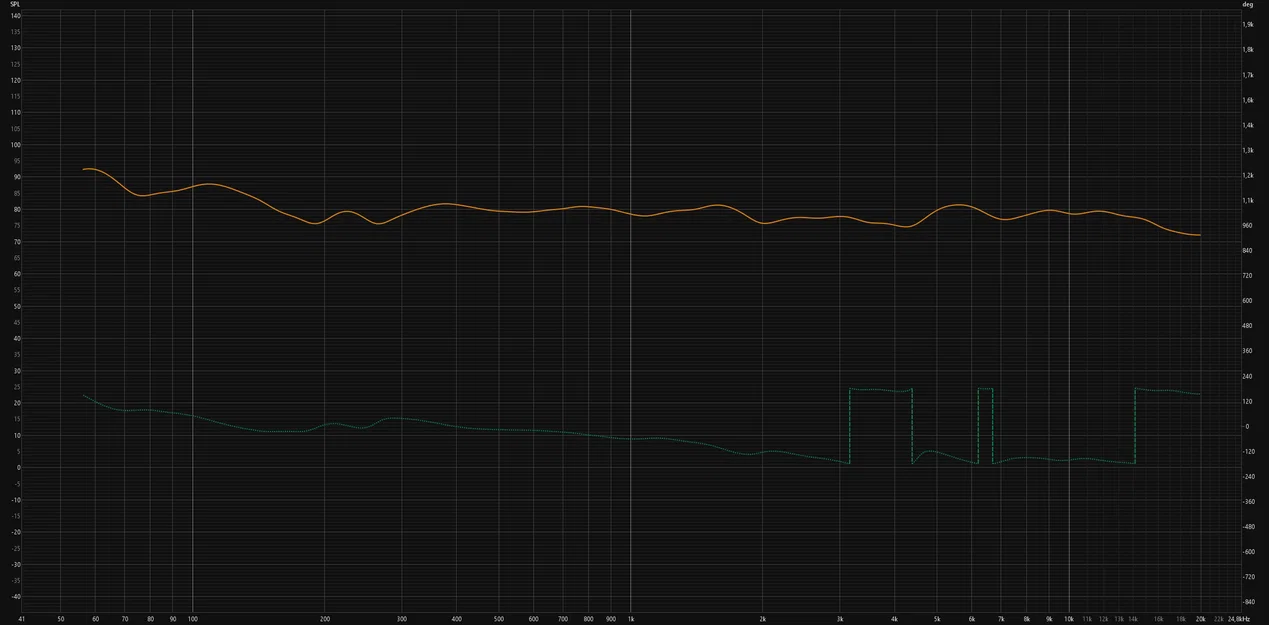Click the 5k label on frequency axis

tap(937, 619)
